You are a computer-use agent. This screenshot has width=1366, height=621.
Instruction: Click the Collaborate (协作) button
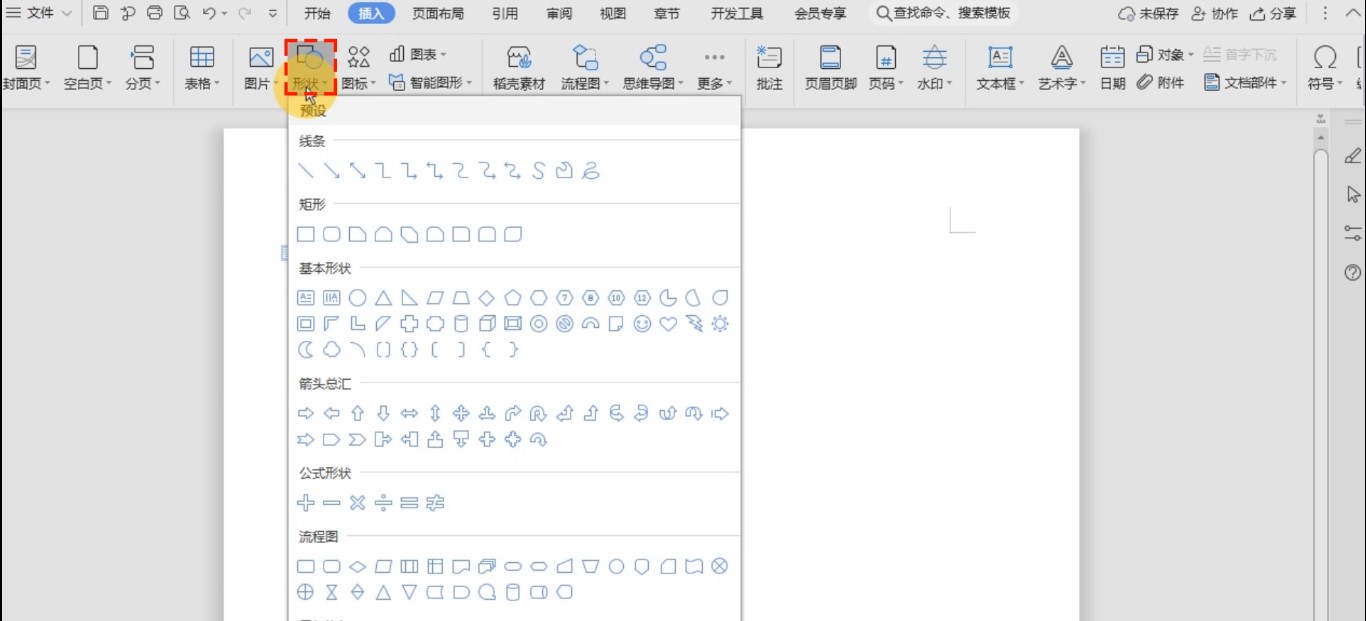(x=1213, y=13)
